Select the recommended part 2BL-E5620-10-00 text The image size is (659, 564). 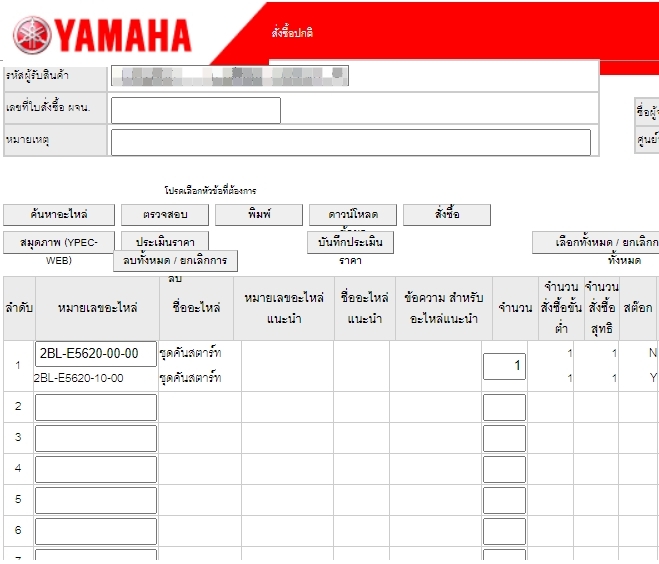79,378
